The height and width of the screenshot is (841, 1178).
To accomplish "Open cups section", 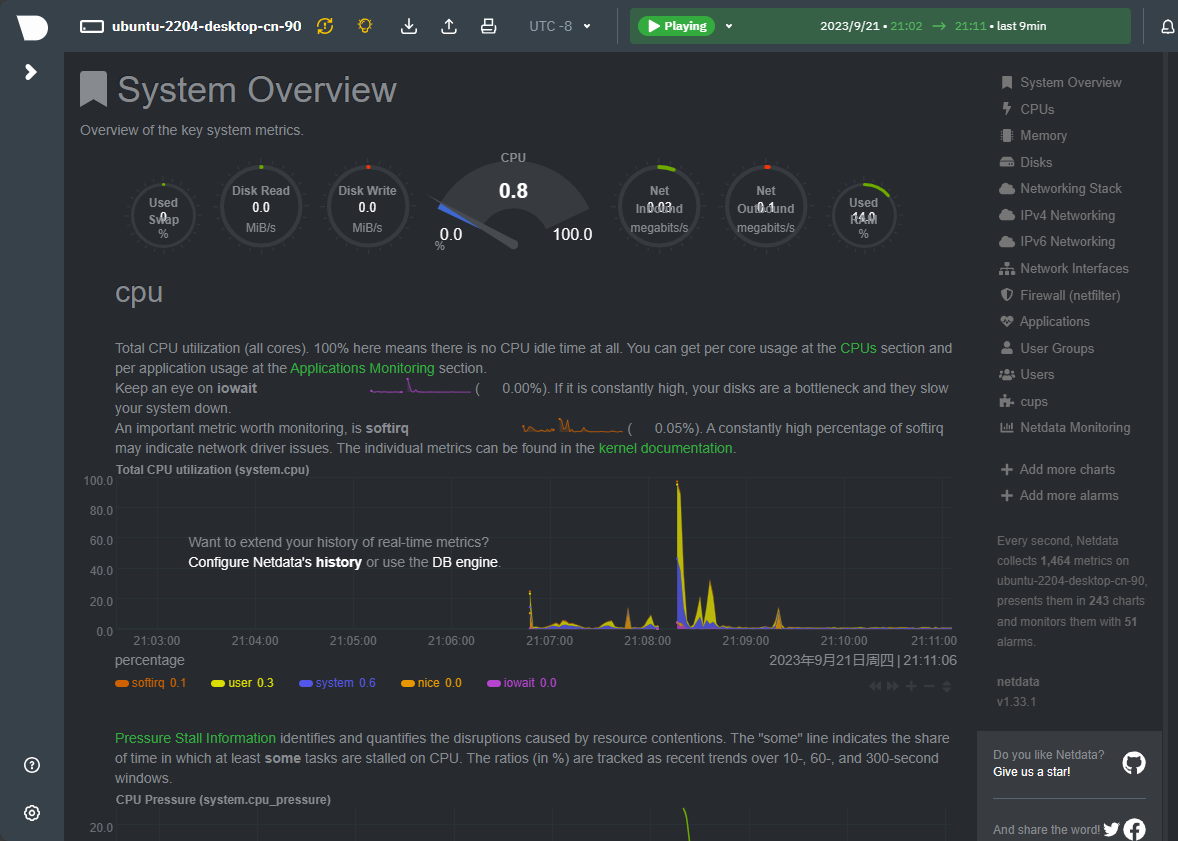I will click(x=1023, y=401).
